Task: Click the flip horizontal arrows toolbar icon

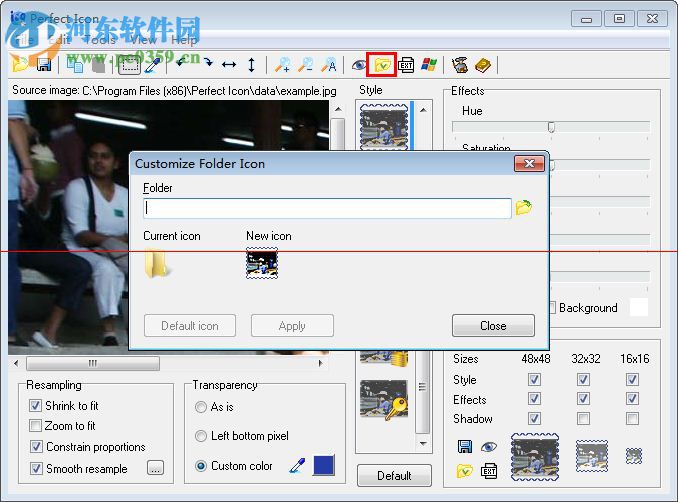Action: pyautogui.click(x=228, y=65)
